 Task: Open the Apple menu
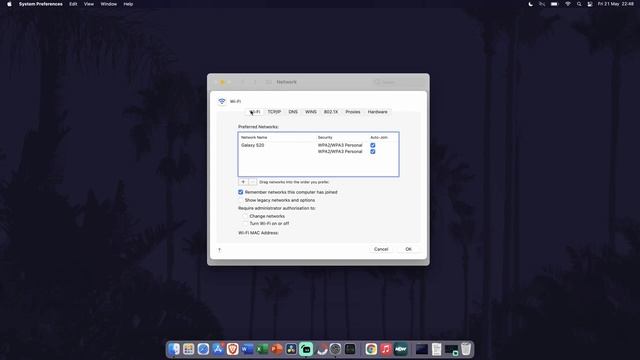(9, 4)
